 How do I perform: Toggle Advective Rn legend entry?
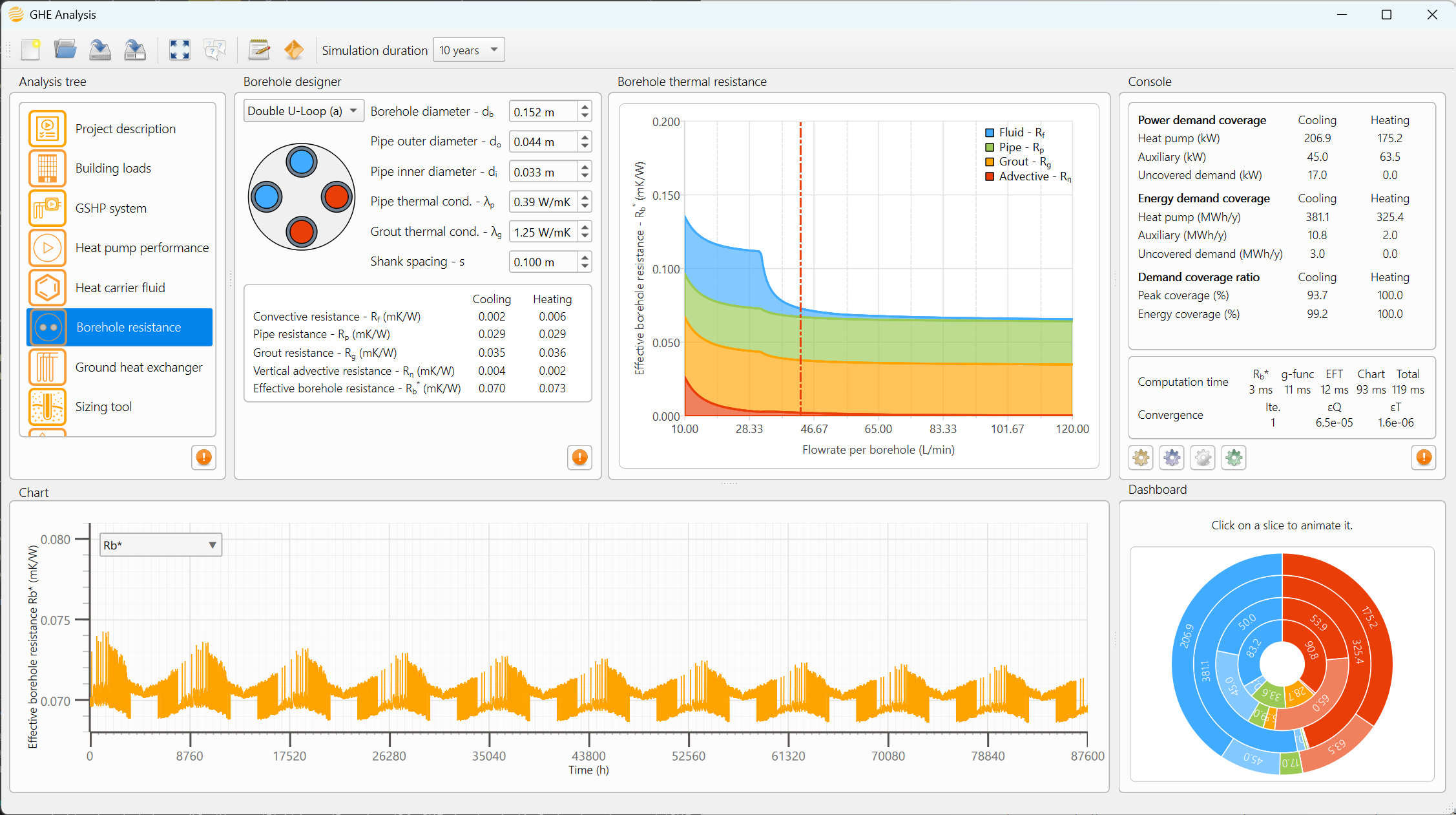click(x=1028, y=176)
